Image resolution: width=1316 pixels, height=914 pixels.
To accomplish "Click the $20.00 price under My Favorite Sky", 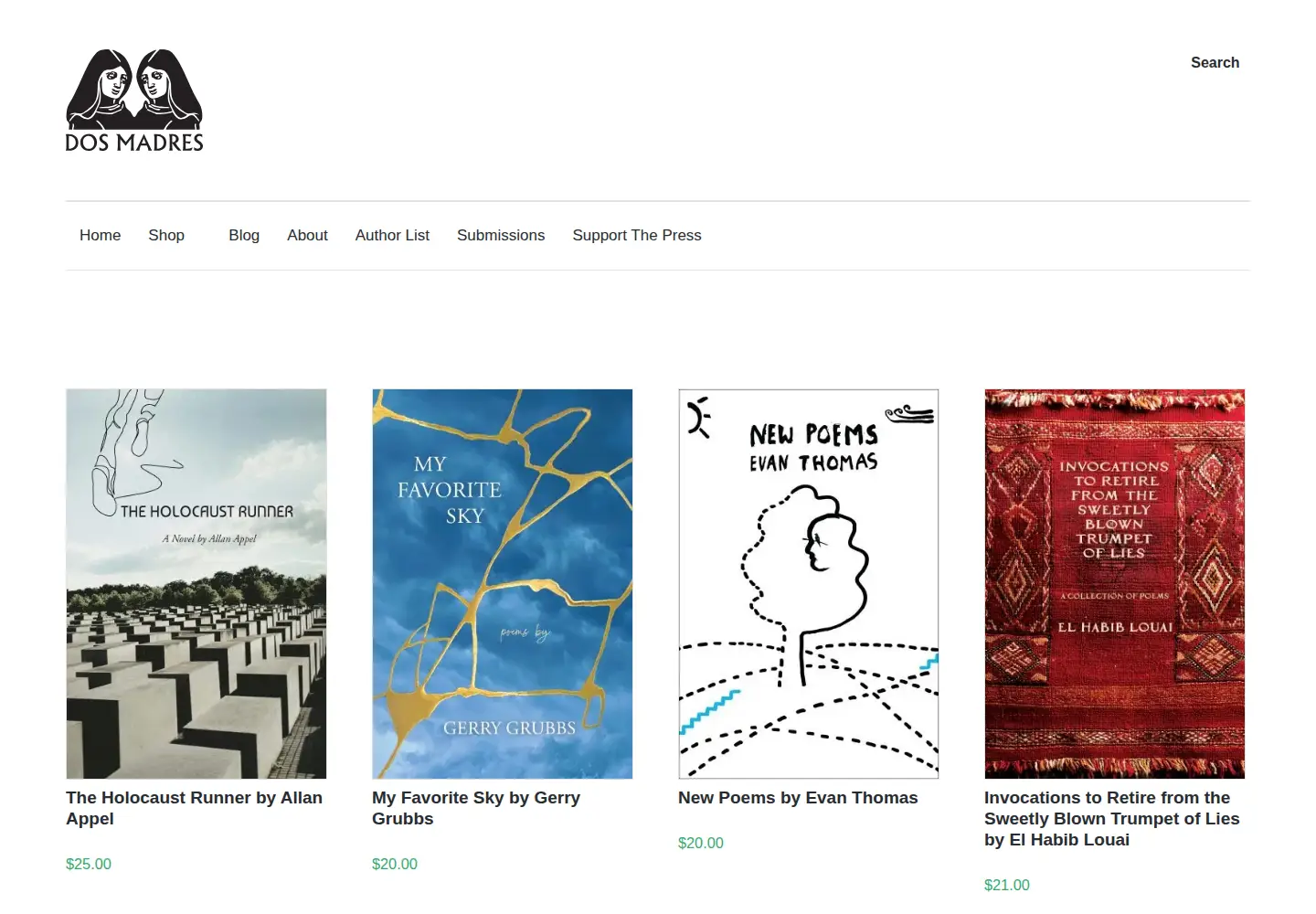I will pos(395,864).
